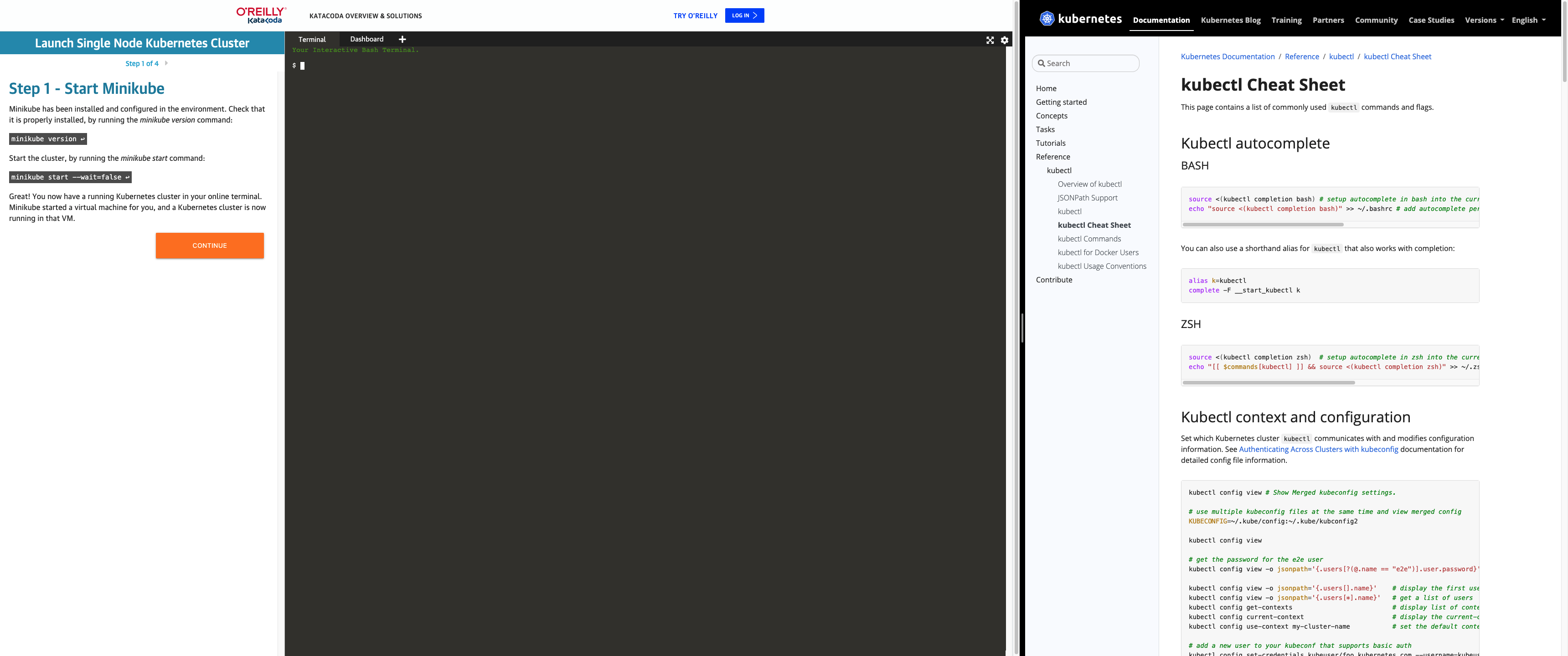Screen dimensions: 1568x656
Task: Click the BASH subheading
Action: click(1194, 165)
